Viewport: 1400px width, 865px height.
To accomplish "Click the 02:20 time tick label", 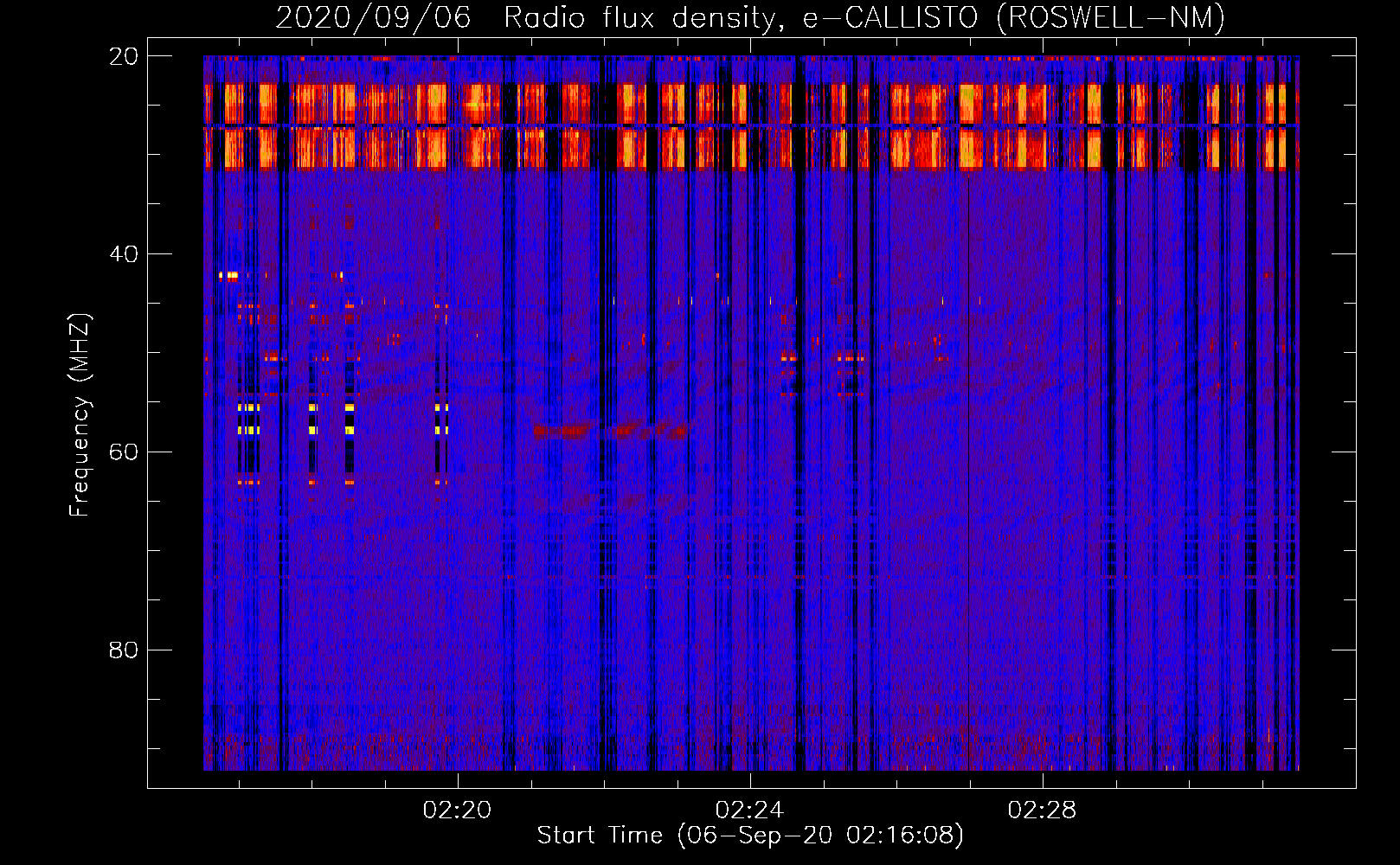I will pos(457,811).
